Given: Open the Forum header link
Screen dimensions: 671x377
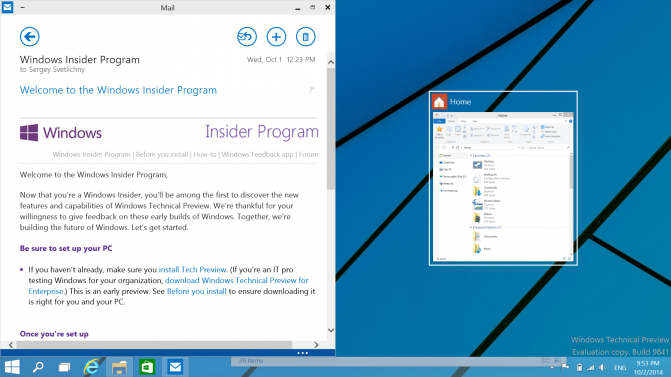Looking at the screenshot, I should [308, 154].
